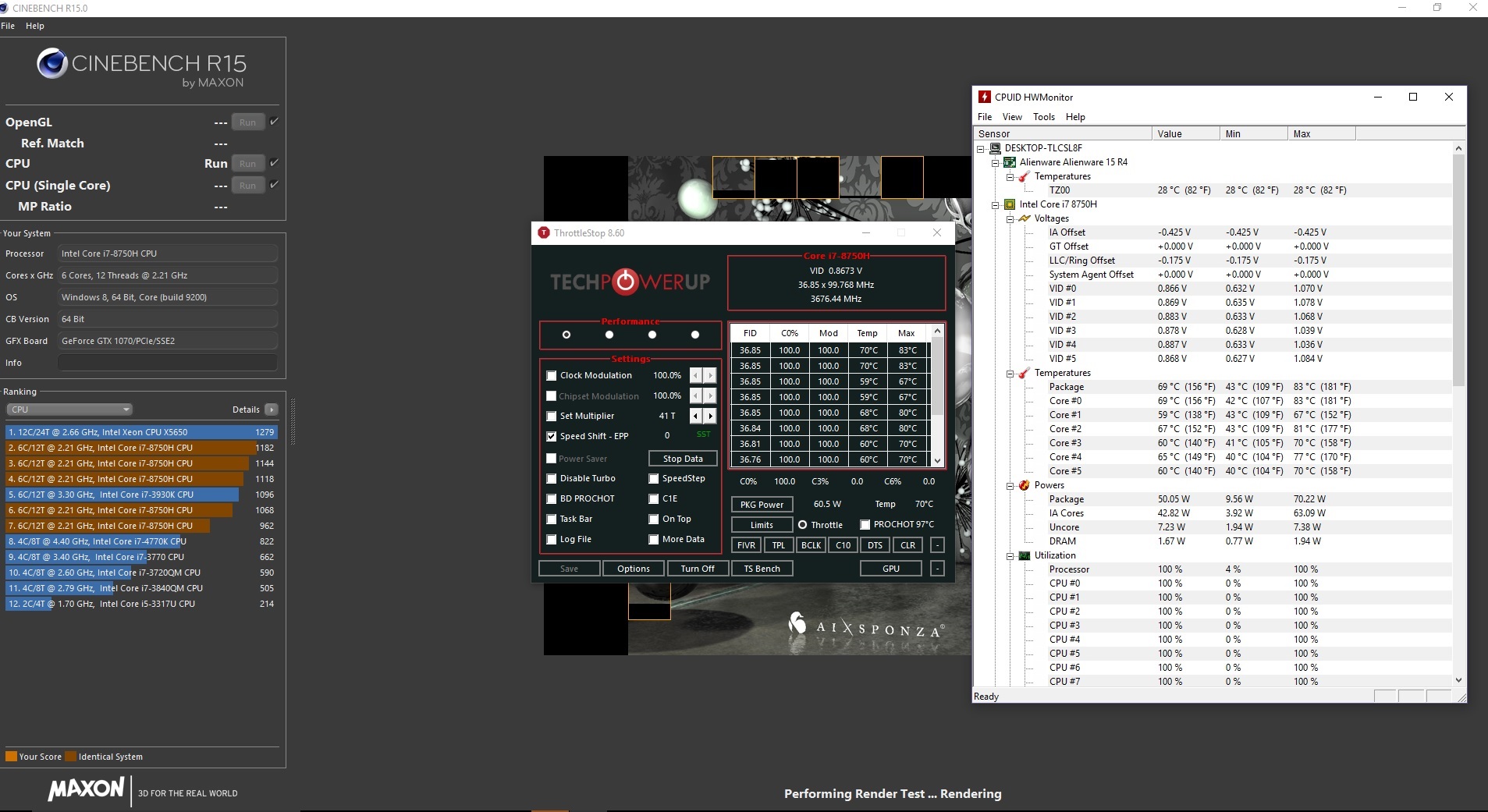Click the TechPowerUp power logo in ThrottleStop
Screen dimensions: 1488x812
(625, 282)
